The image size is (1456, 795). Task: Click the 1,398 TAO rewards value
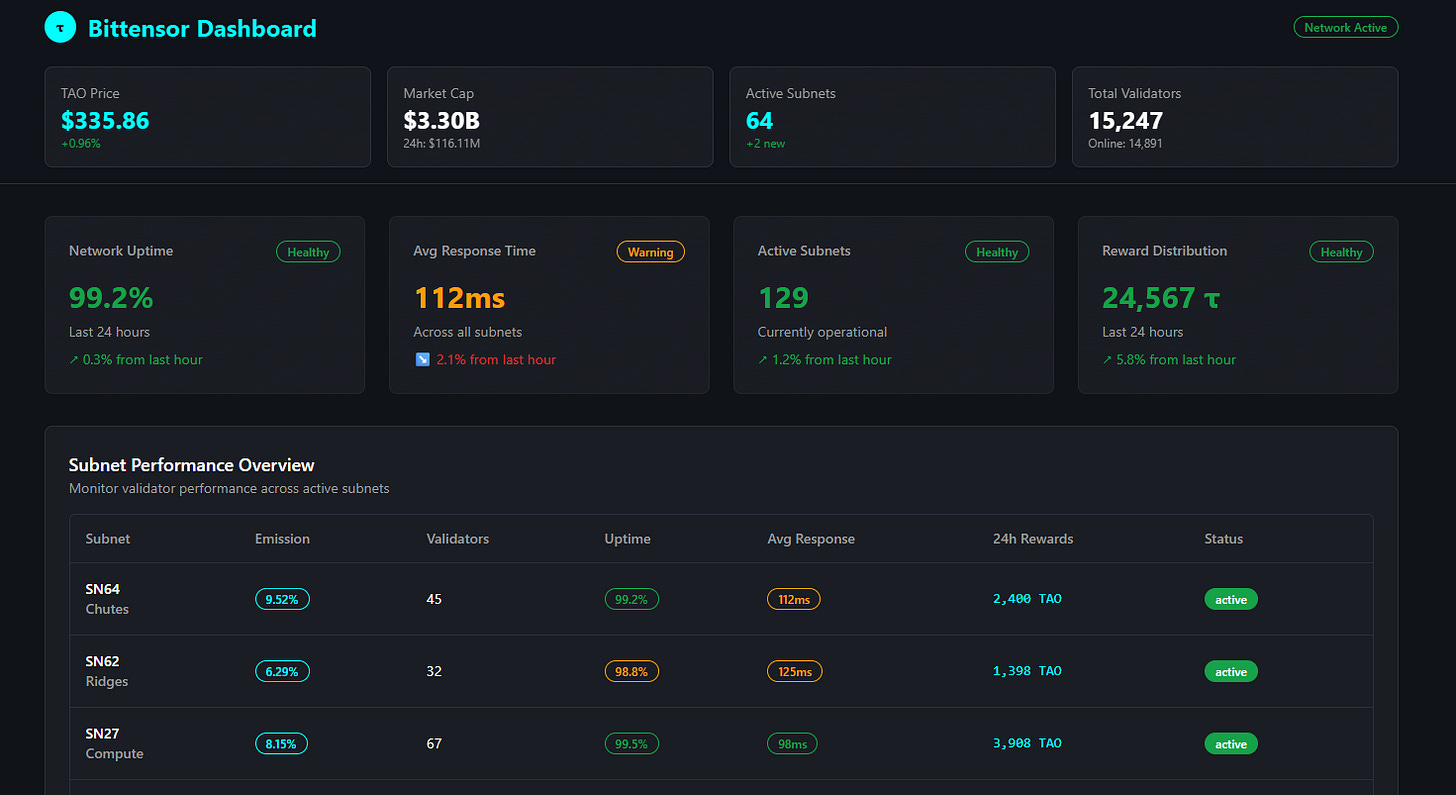click(x=1028, y=671)
